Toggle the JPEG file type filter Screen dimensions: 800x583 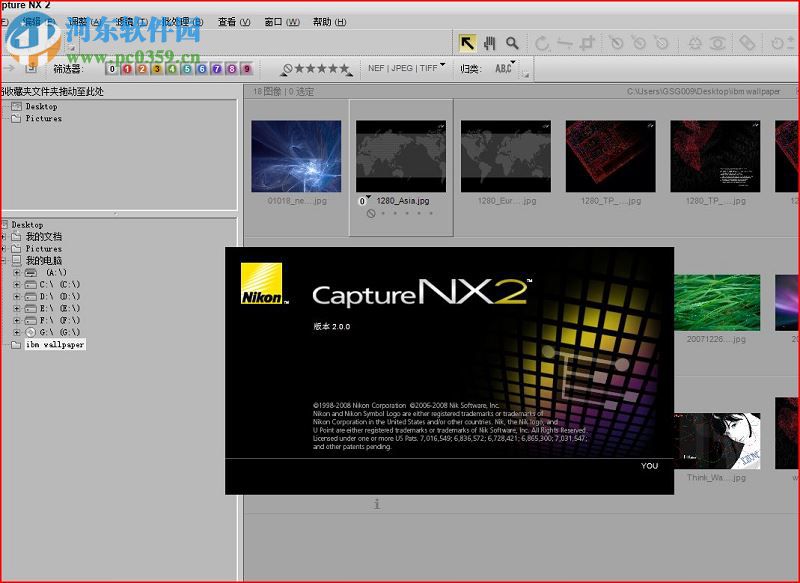[400, 69]
